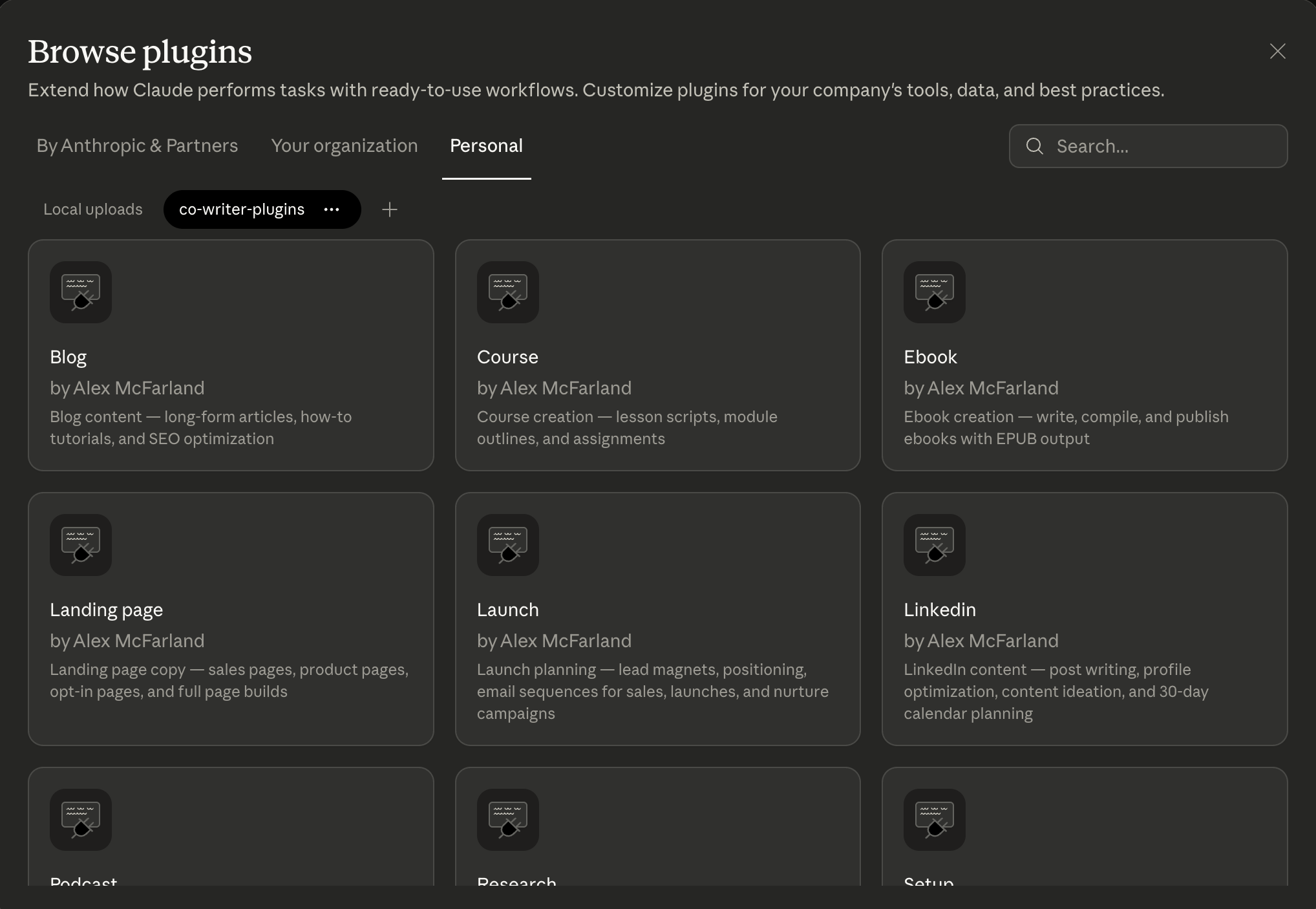This screenshot has height=909, width=1316.
Task: Open the co-writer-plugins options menu
Action: 332,209
